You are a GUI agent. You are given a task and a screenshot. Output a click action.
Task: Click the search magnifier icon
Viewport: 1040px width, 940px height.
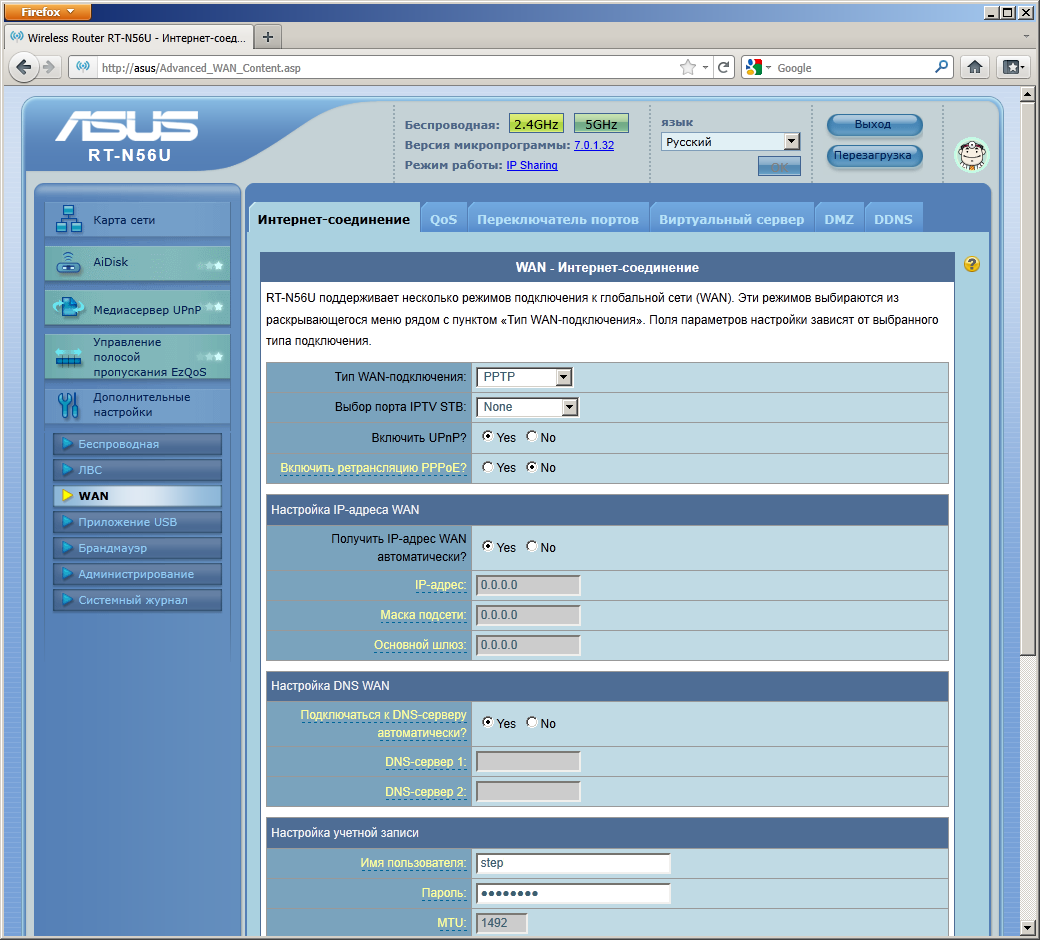pyautogui.click(x=941, y=67)
